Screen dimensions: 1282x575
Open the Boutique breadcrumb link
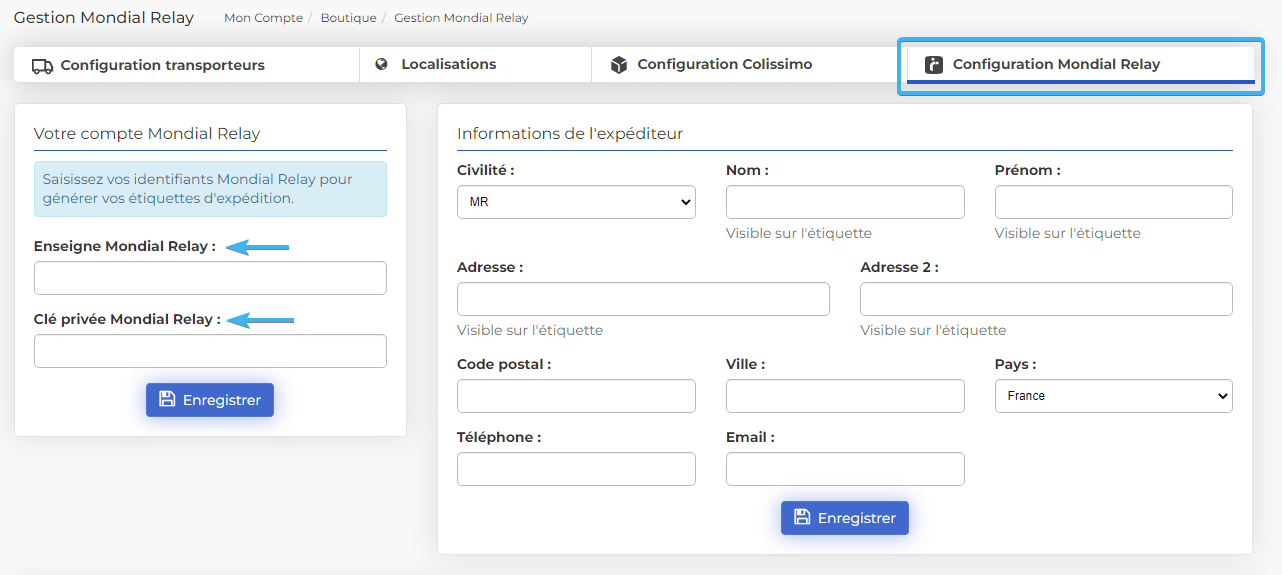pyautogui.click(x=349, y=18)
